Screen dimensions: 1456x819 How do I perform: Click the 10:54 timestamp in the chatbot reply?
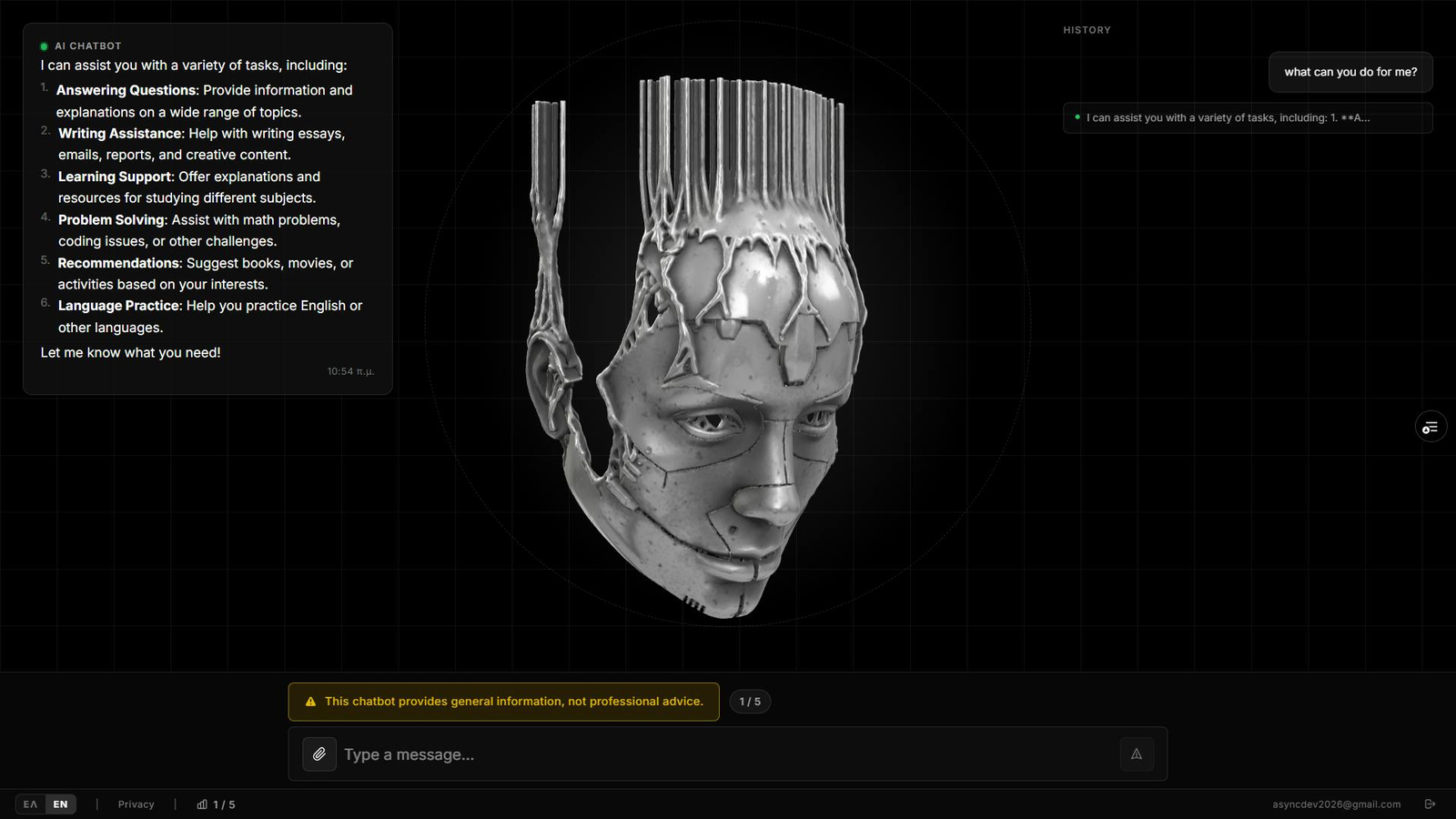(350, 371)
